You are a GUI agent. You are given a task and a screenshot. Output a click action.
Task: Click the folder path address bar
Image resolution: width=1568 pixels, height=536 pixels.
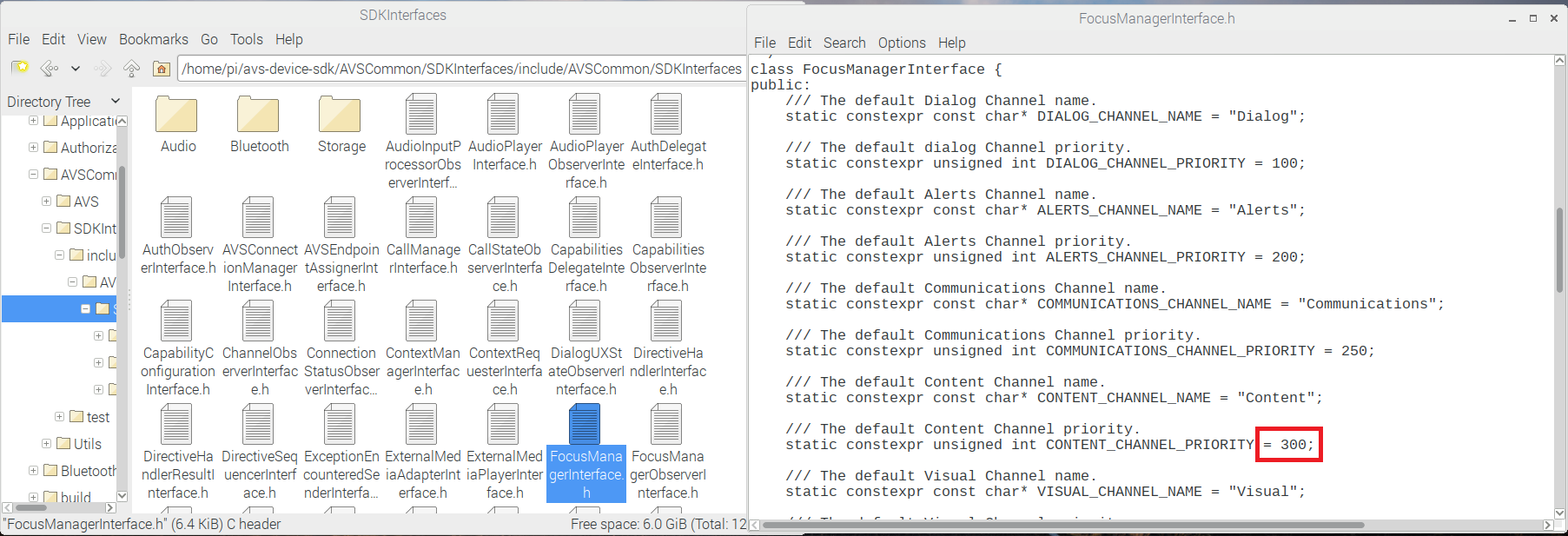coord(460,69)
